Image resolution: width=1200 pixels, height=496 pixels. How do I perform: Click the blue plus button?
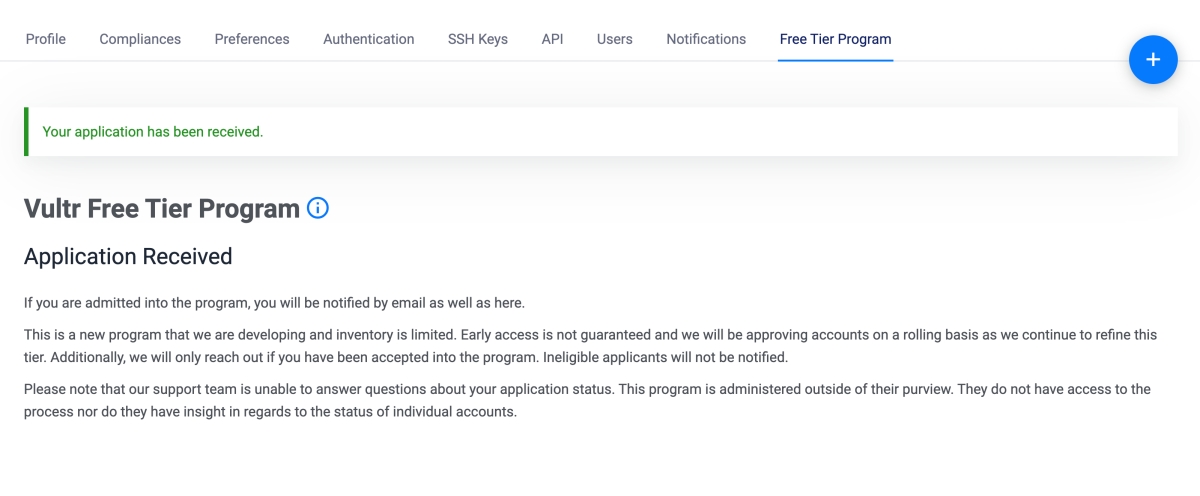[1153, 60]
